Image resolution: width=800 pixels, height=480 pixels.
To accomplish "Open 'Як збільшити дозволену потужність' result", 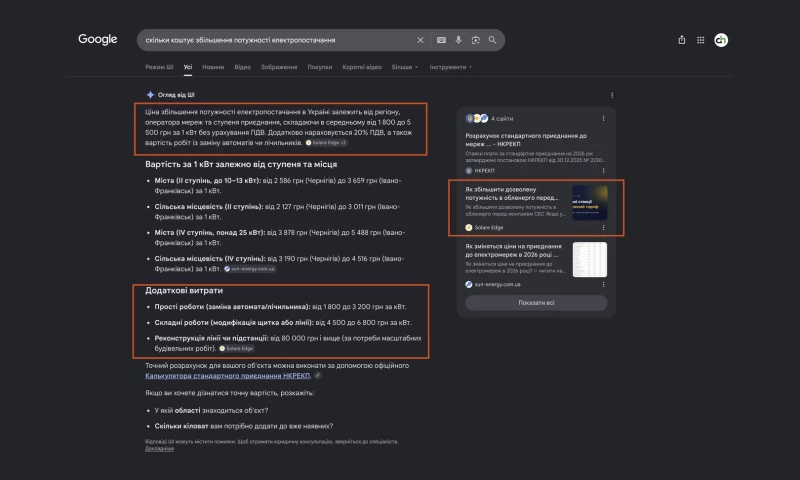I will 511,193.
